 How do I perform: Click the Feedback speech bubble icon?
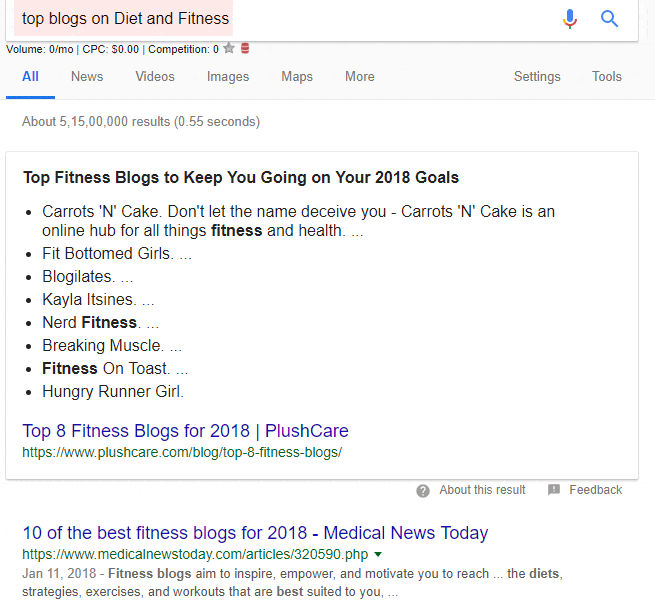[554, 490]
